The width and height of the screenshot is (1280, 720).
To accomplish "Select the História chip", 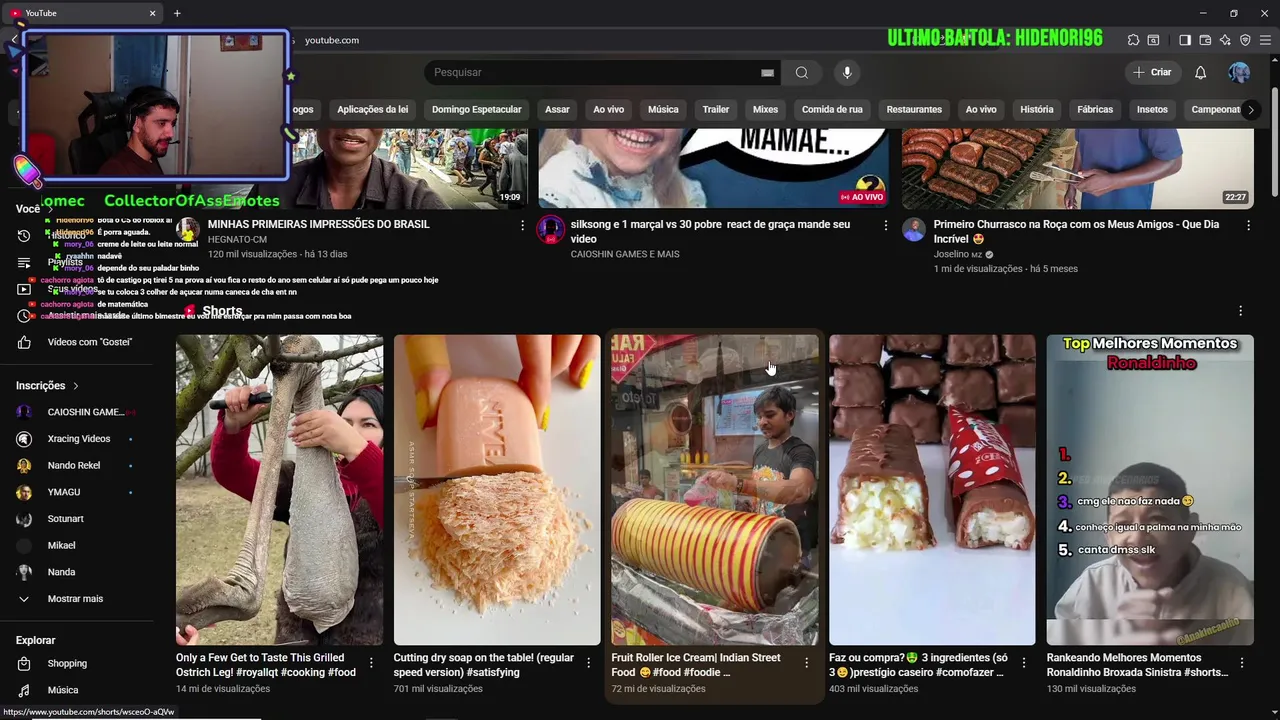I will pos(1036,109).
